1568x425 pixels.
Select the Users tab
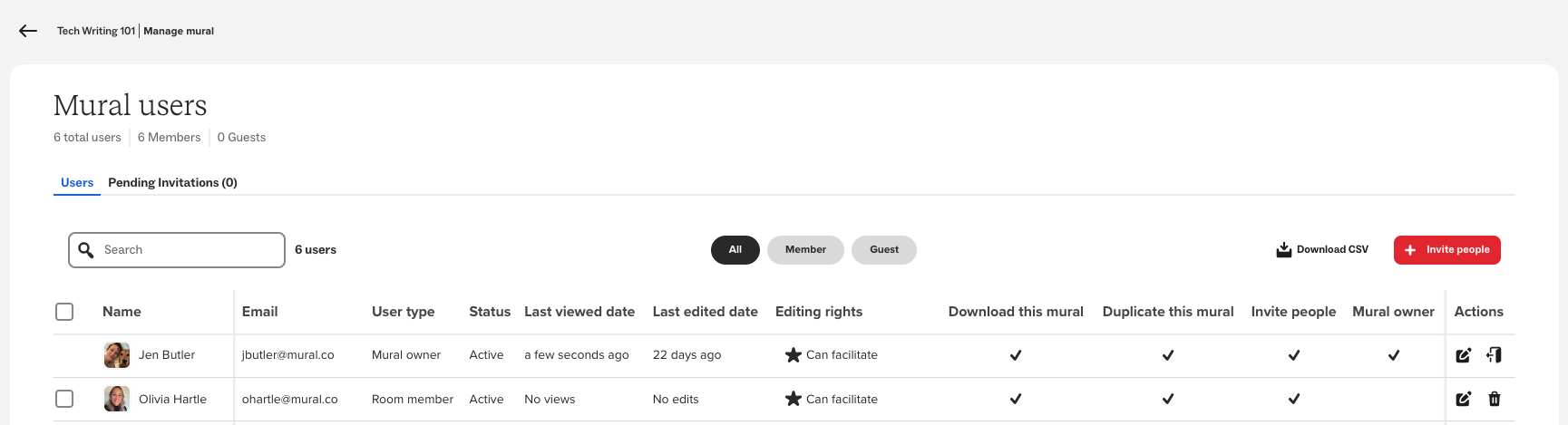pos(77,183)
